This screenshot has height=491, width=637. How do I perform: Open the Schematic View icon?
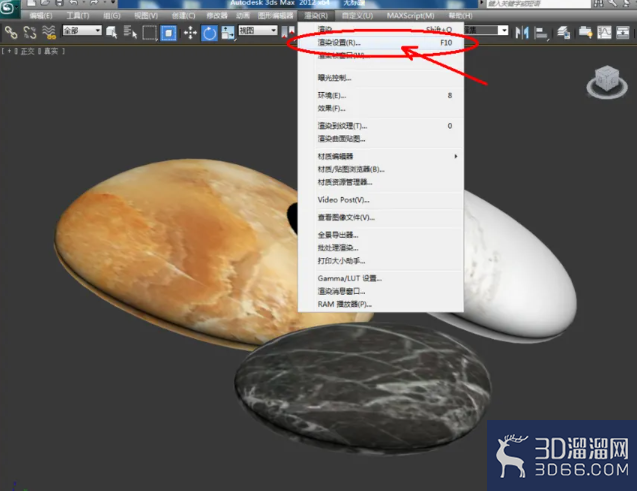(623, 32)
